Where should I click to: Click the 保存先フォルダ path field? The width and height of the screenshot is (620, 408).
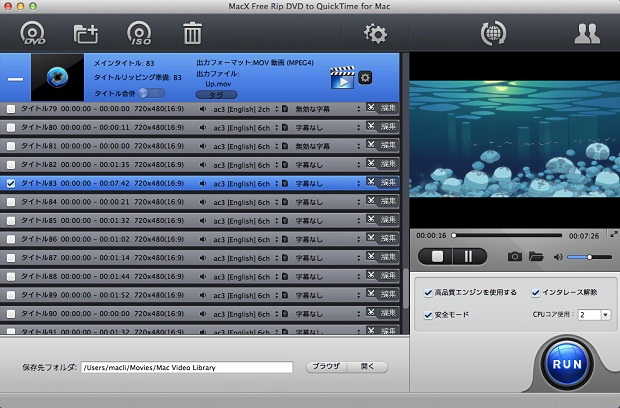(187, 367)
